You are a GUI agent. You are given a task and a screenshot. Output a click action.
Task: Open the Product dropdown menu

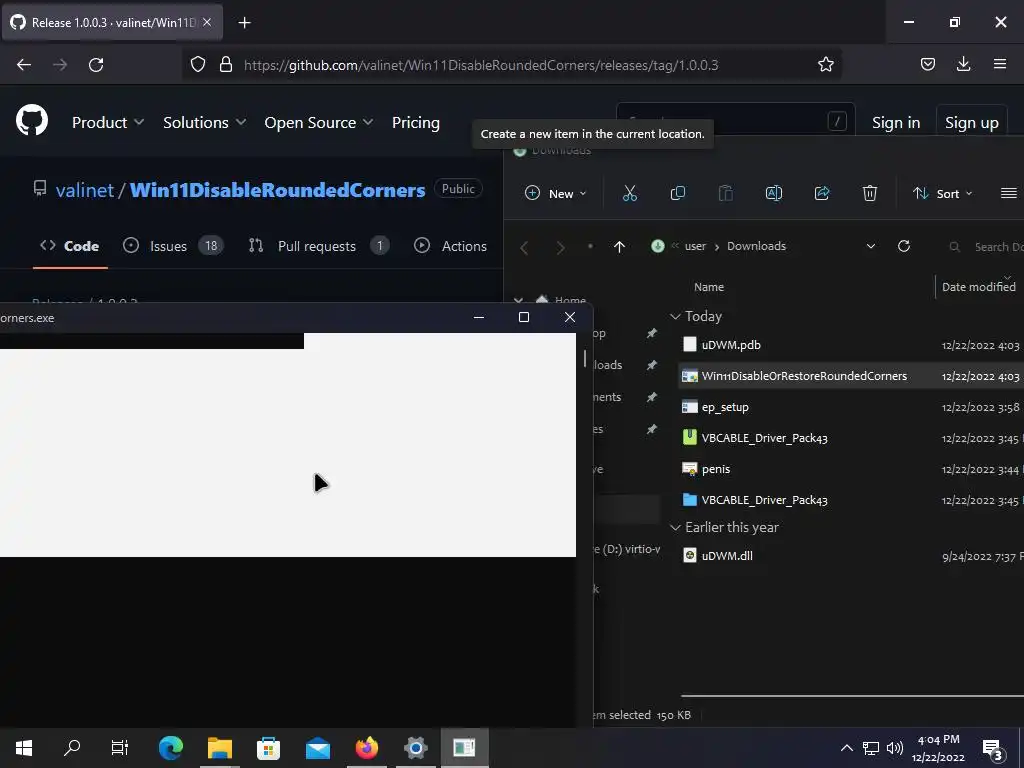pos(108,123)
